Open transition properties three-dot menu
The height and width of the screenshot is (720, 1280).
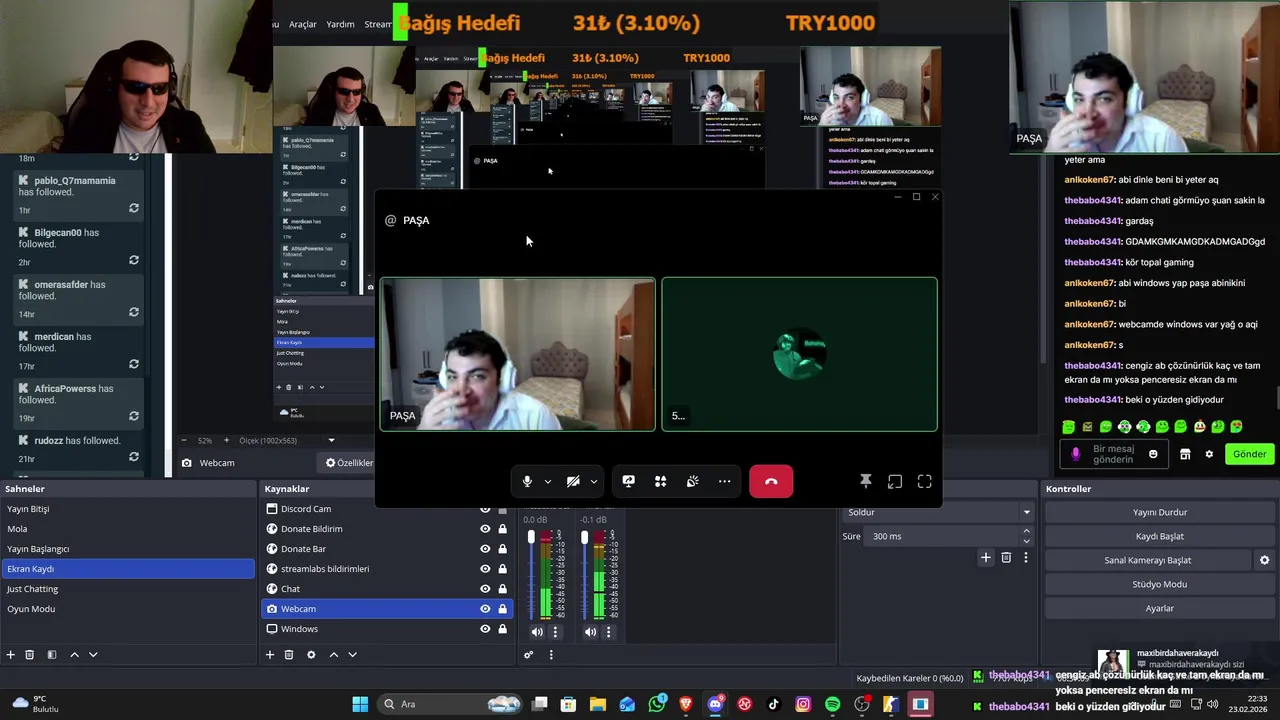[1025, 558]
